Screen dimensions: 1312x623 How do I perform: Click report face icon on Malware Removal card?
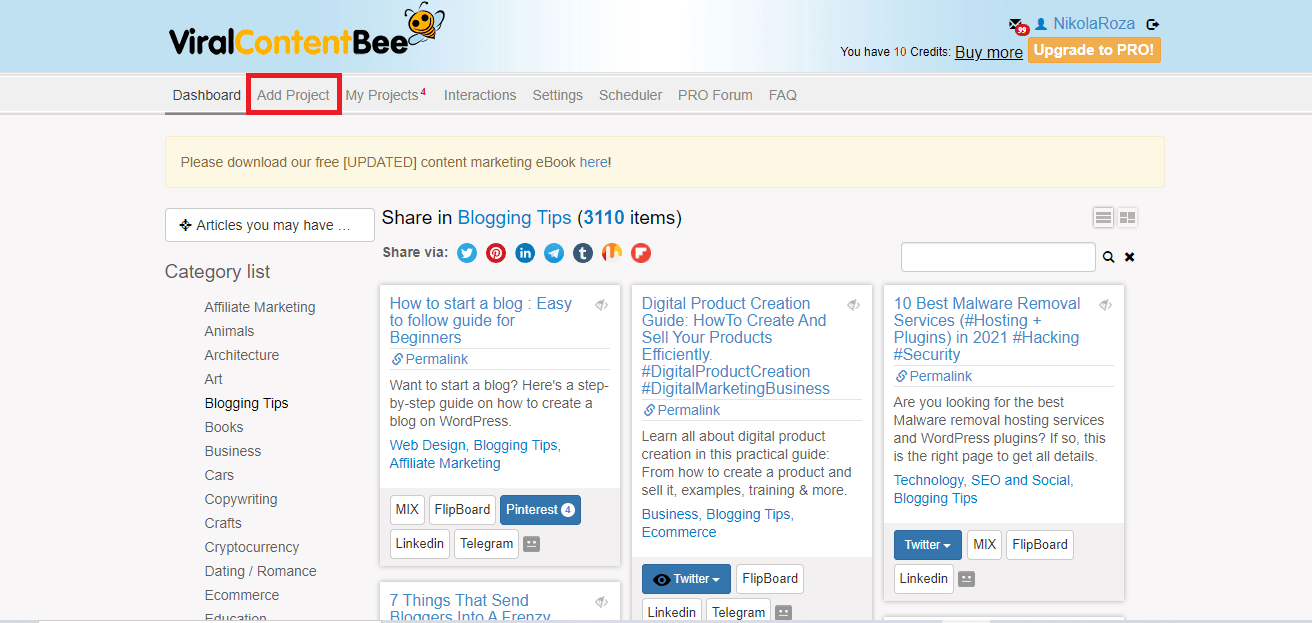click(966, 579)
